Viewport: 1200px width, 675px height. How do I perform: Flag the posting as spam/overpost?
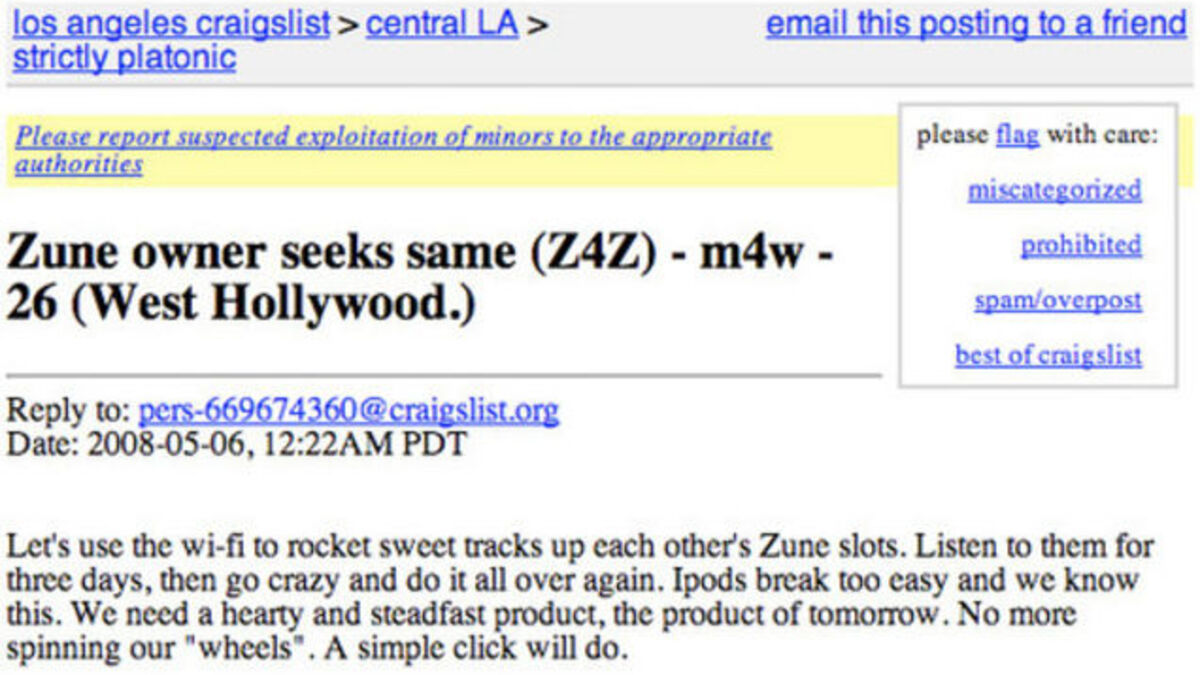click(1058, 300)
